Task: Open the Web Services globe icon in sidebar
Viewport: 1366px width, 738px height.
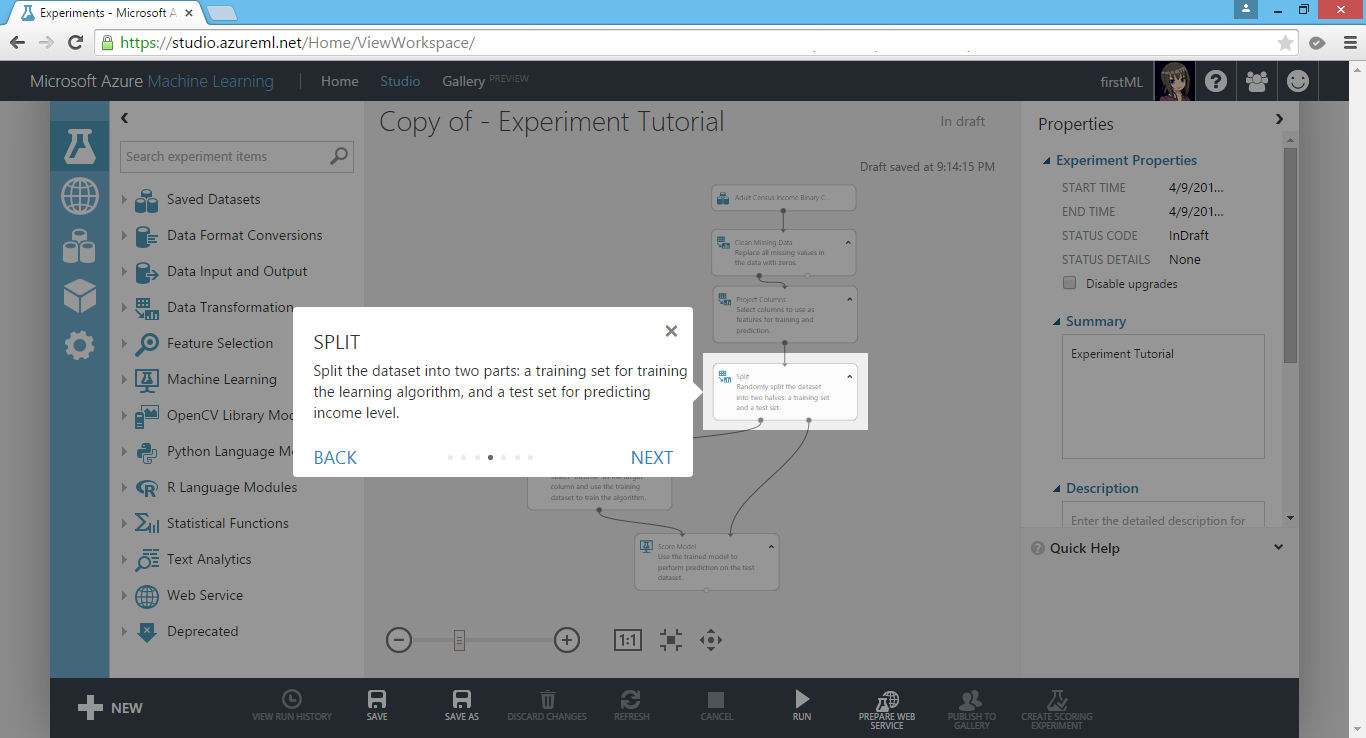Action: click(79, 196)
